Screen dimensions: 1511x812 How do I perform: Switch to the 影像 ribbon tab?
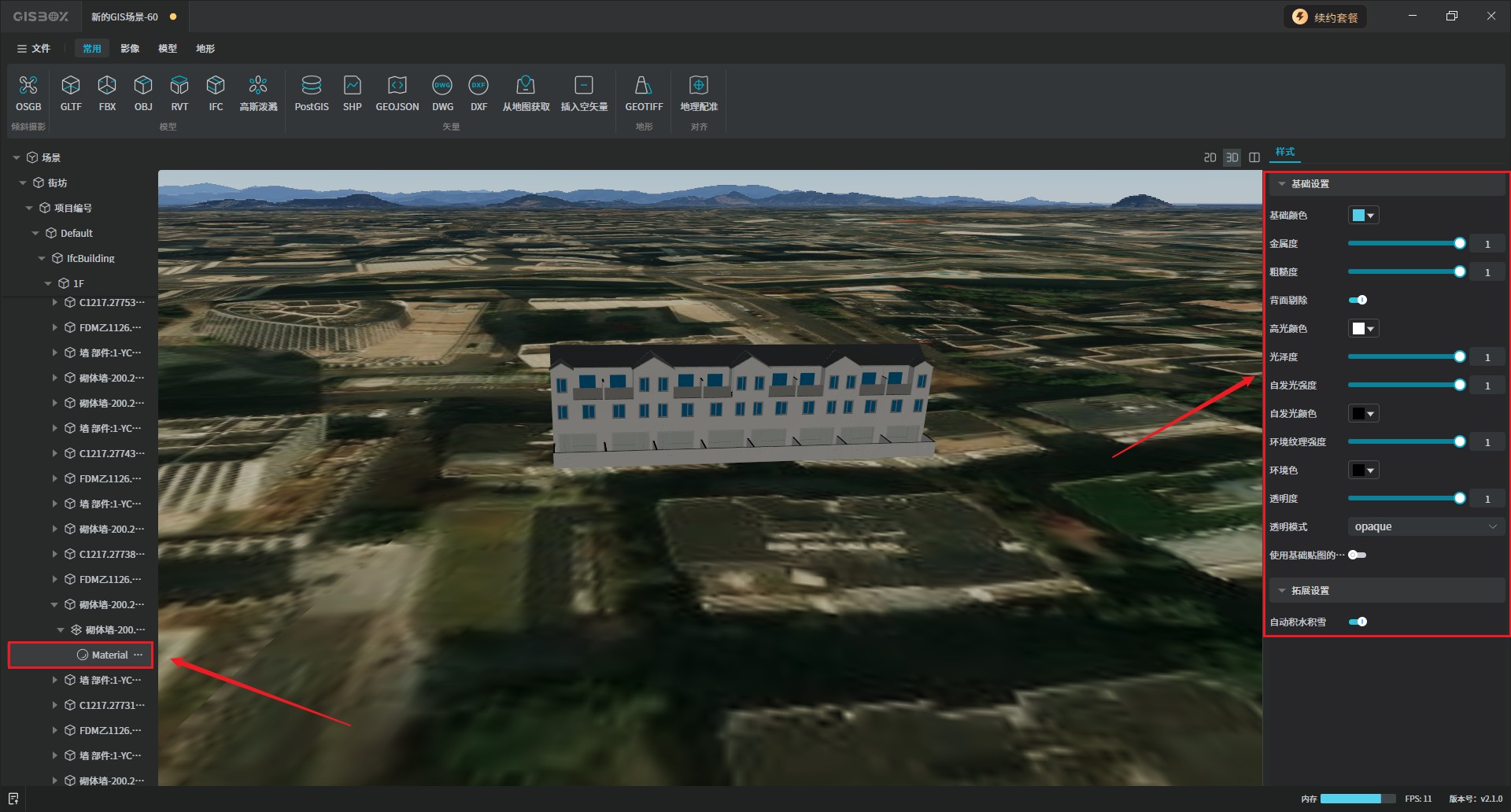[x=130, y=49]
